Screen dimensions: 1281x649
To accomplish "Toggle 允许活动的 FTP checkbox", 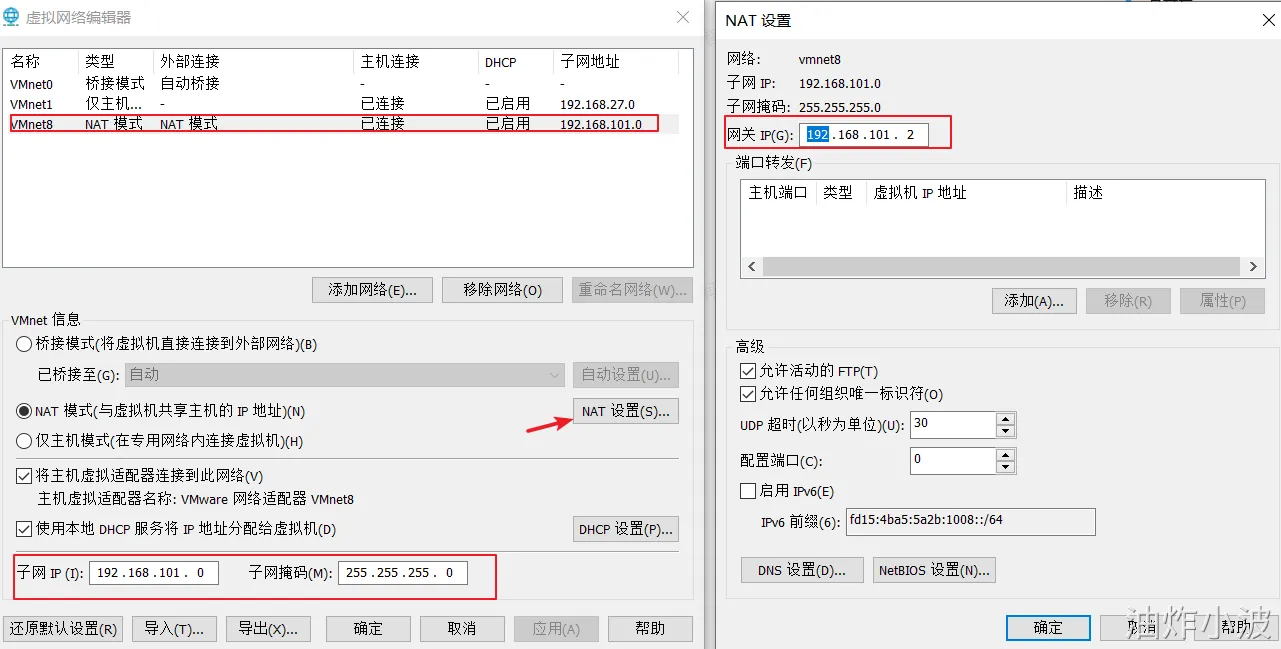I will 747,371.
